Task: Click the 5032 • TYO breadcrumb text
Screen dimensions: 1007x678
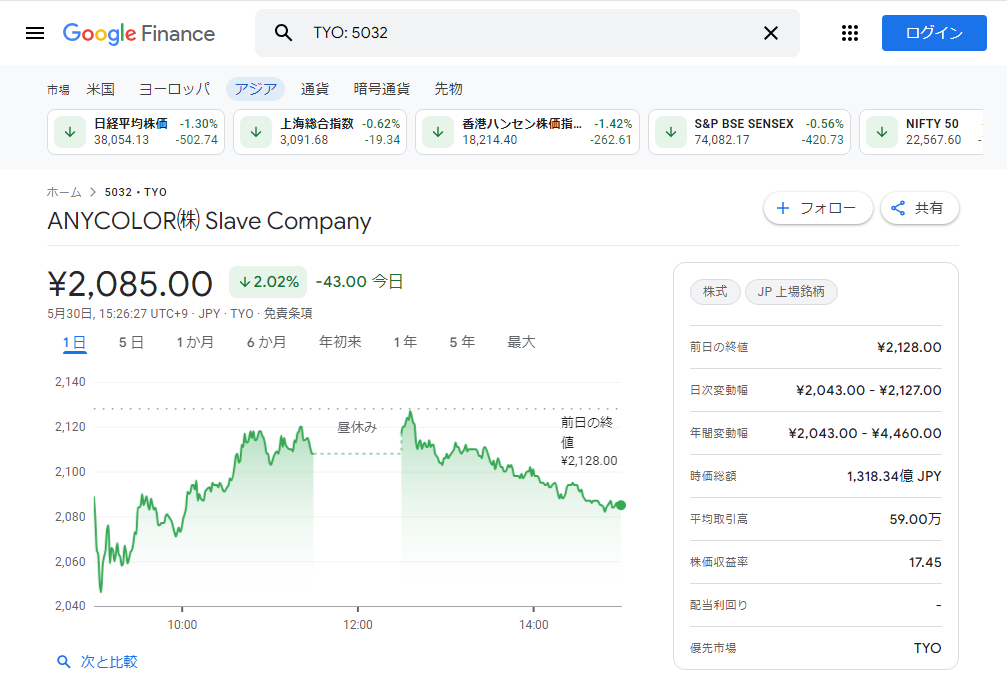Action: 136,192
